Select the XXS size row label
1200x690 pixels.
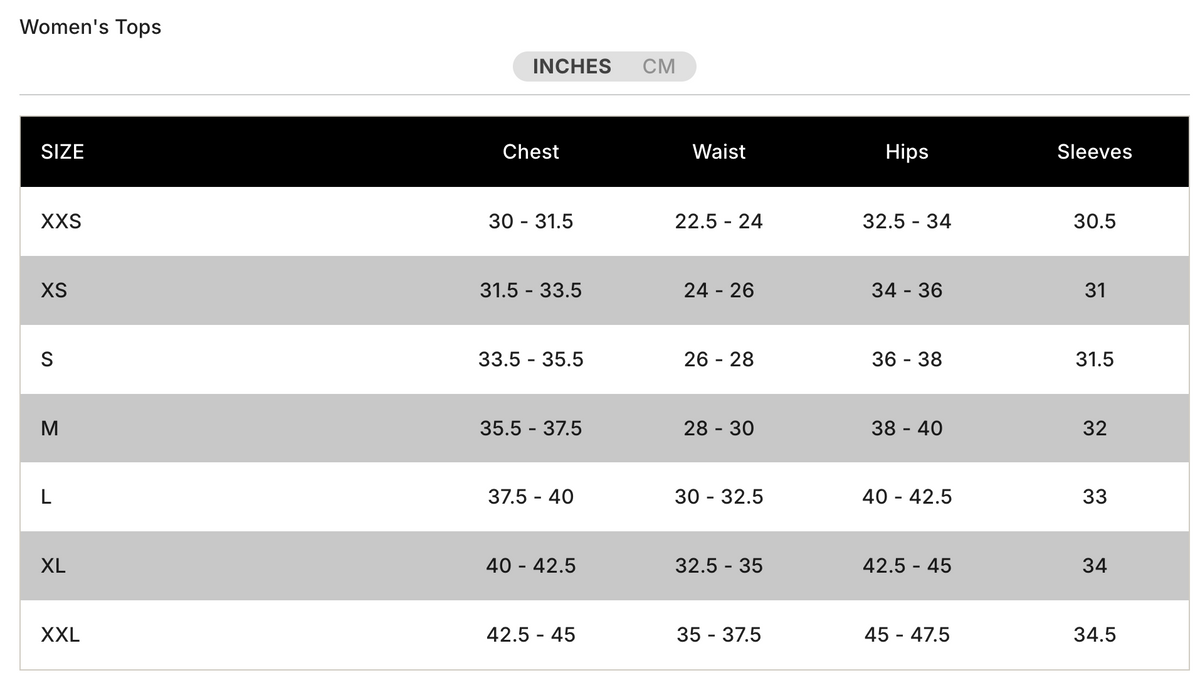point(61,221)
